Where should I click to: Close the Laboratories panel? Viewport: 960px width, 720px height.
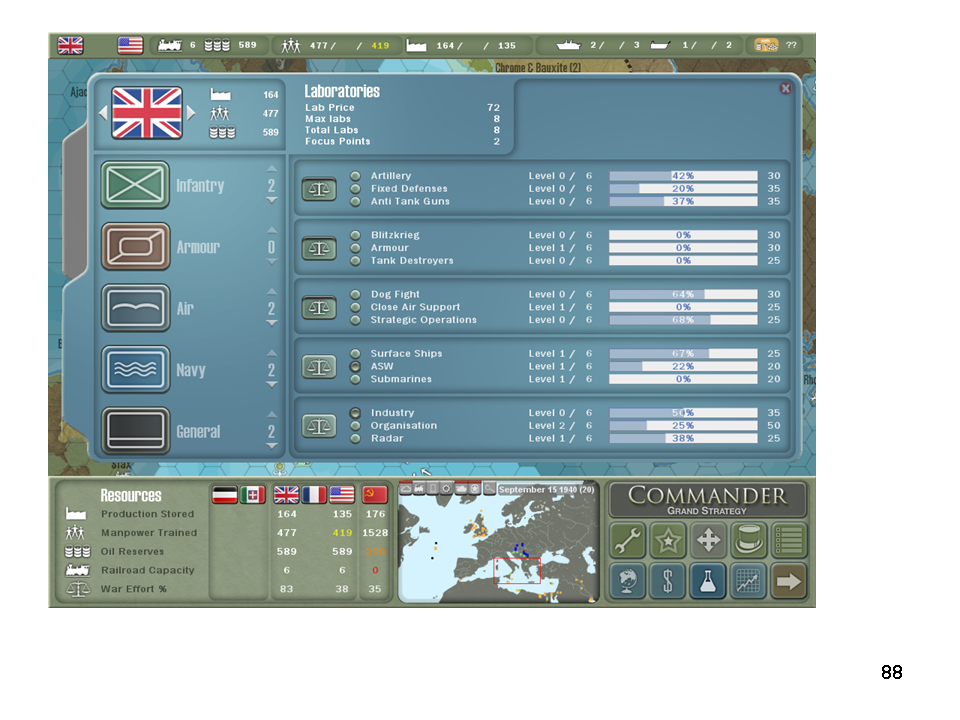pos(785,89)
